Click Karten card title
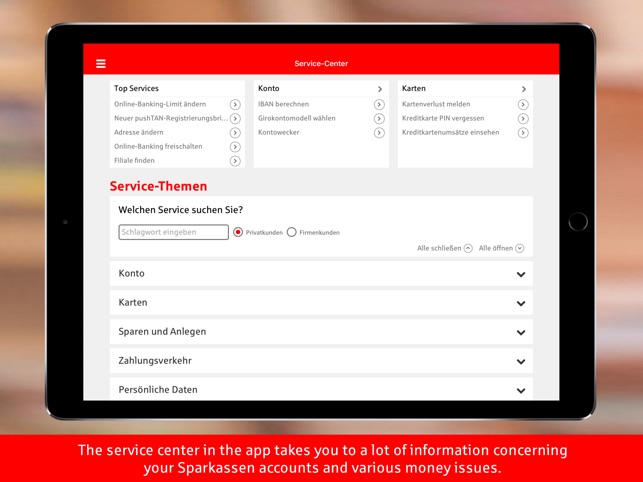This screenshot has height=482, width=643. (414, 88)
